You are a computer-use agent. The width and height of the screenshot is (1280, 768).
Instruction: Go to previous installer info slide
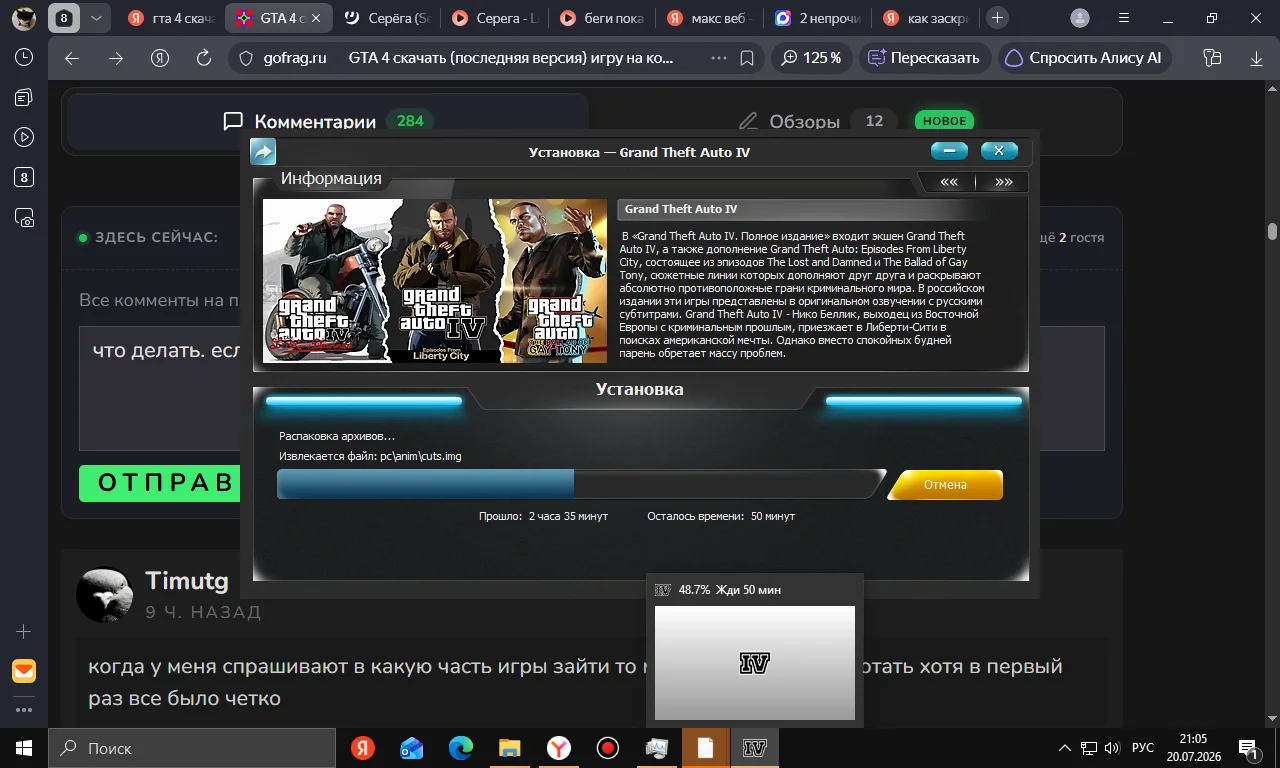point(949,182)
